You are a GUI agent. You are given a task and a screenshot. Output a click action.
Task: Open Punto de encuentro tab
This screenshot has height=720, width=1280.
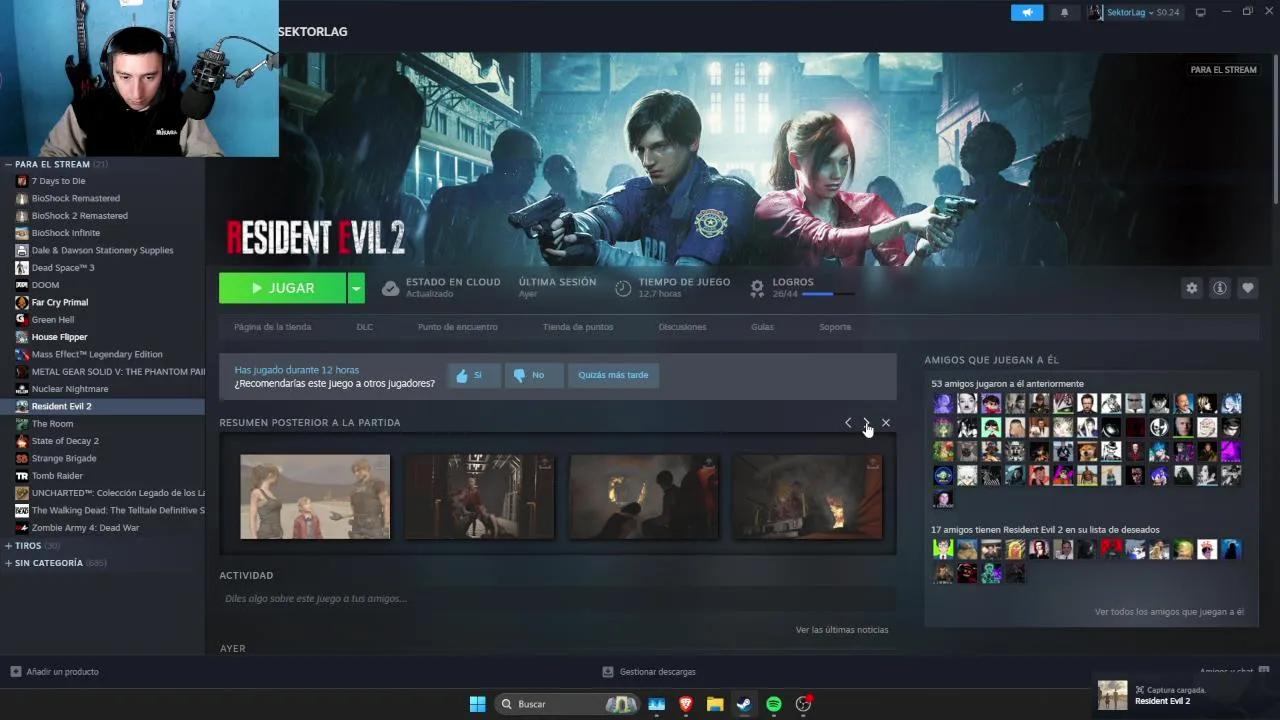[457, 327]
